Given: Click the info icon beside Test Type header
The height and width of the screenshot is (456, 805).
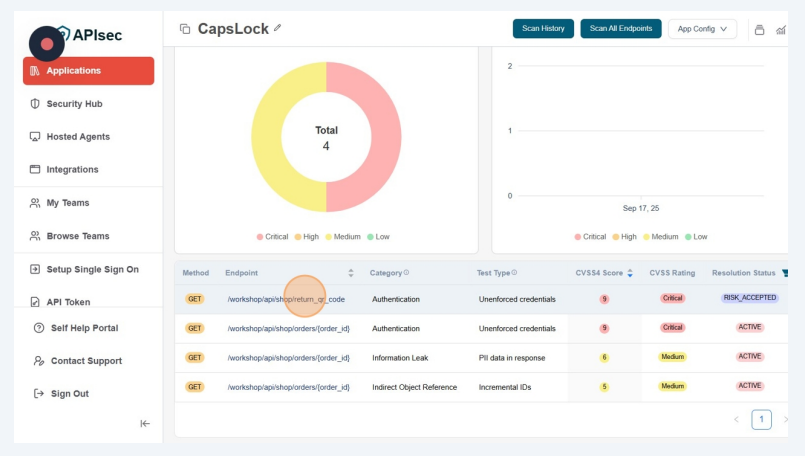Looking at the screenshot, I should point(515,273).
